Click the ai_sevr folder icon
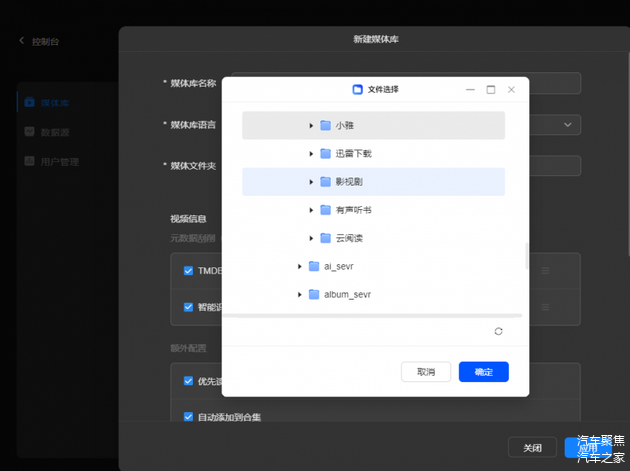Viewport: 630px width, 471px height. [313, 266]
